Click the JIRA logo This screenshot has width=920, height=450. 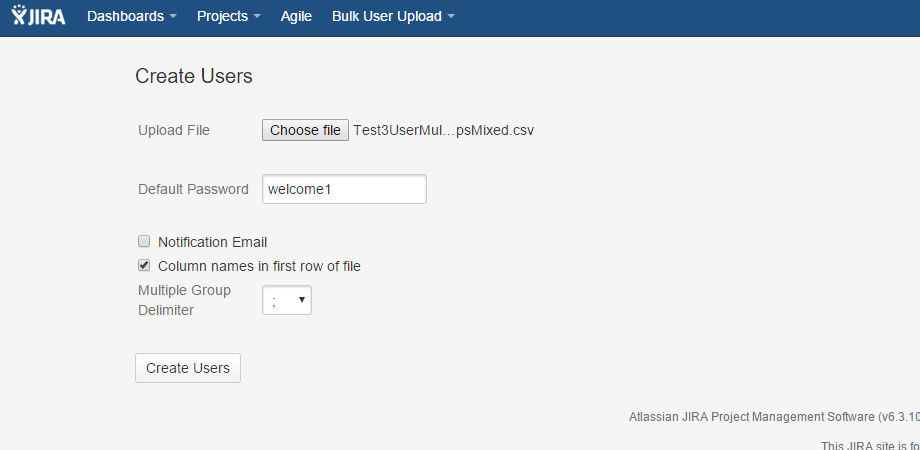(39, 16)
